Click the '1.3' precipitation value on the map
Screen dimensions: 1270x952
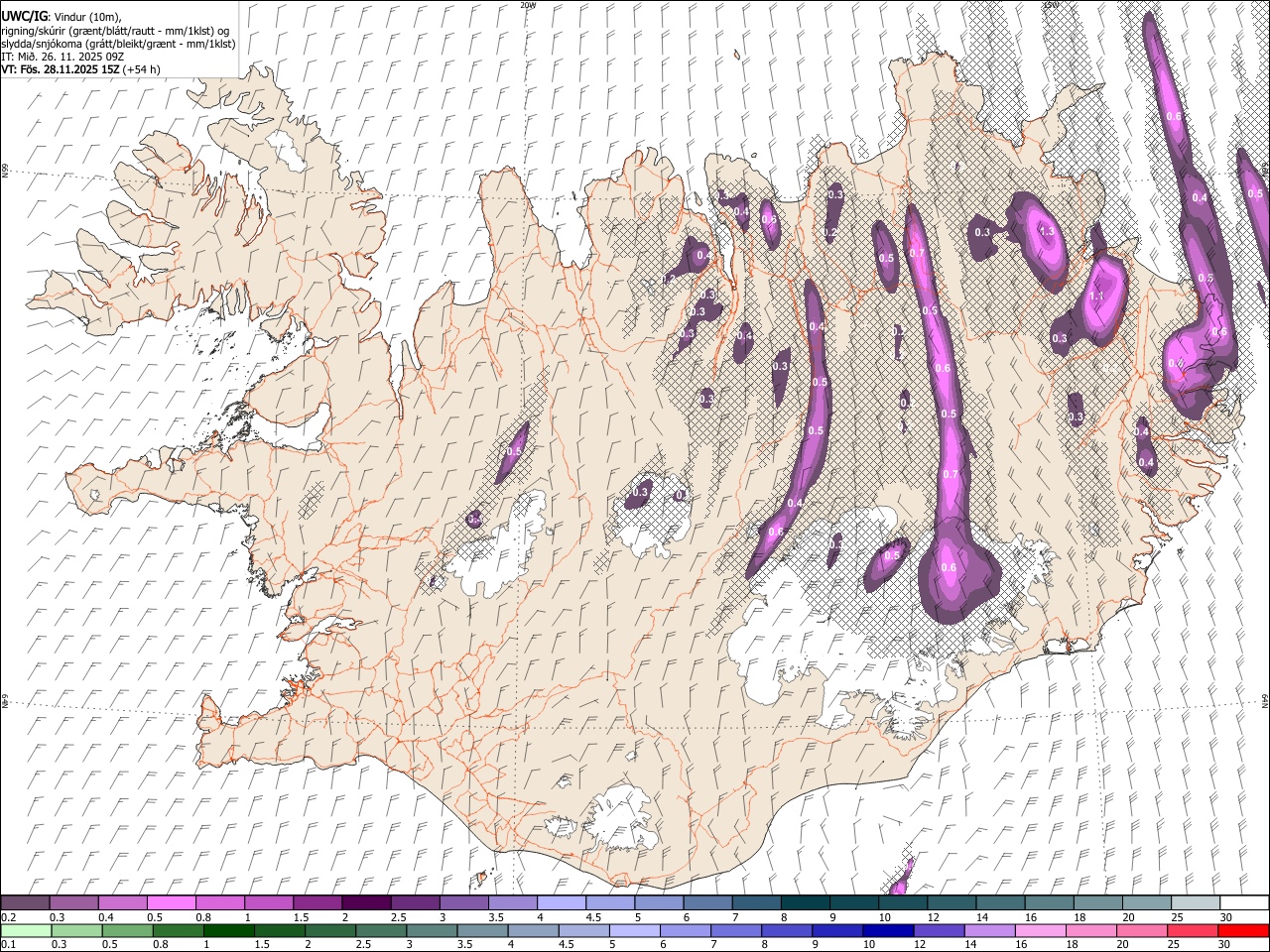coord(1046,231)
